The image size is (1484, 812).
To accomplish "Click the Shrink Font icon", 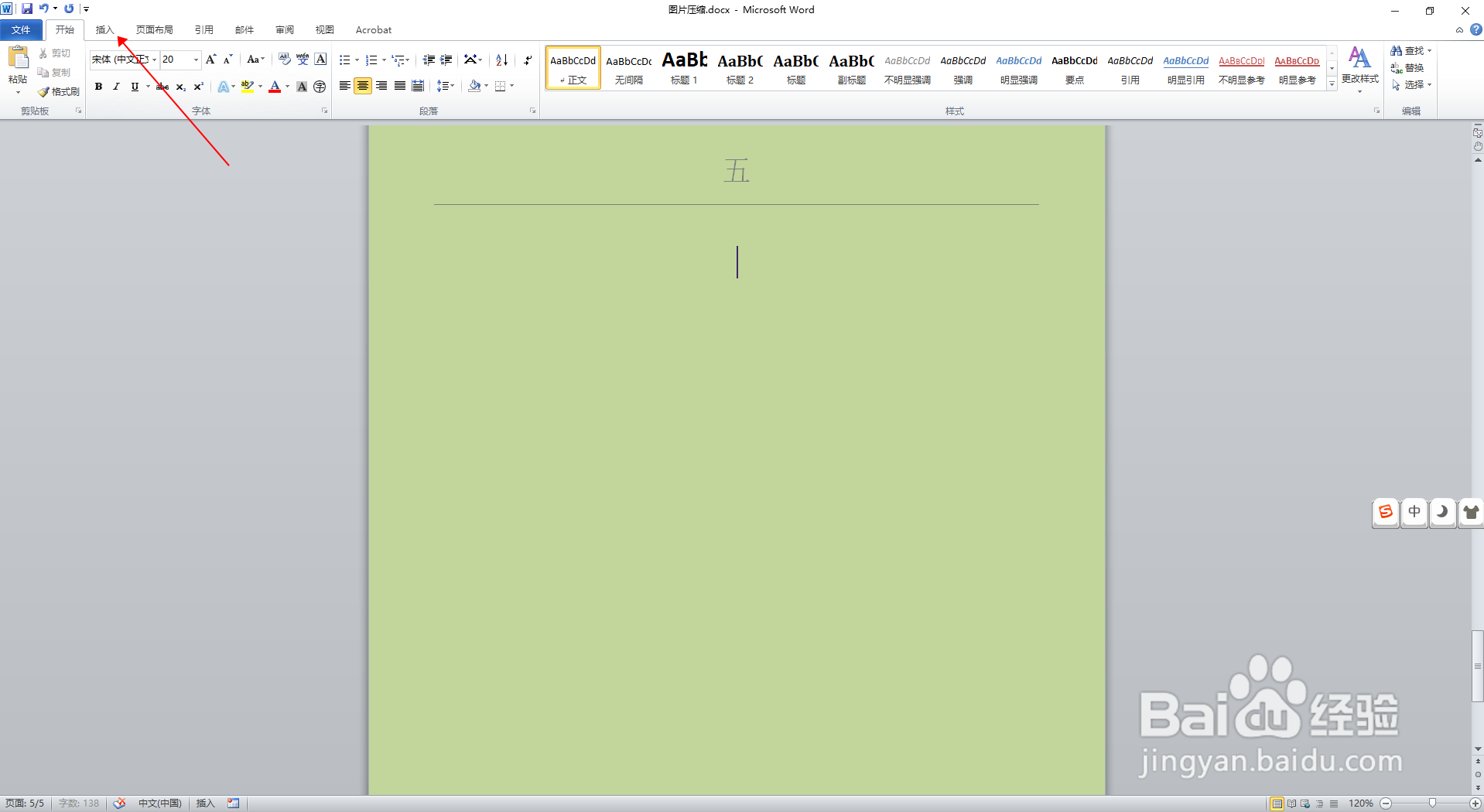I will 227,60.
